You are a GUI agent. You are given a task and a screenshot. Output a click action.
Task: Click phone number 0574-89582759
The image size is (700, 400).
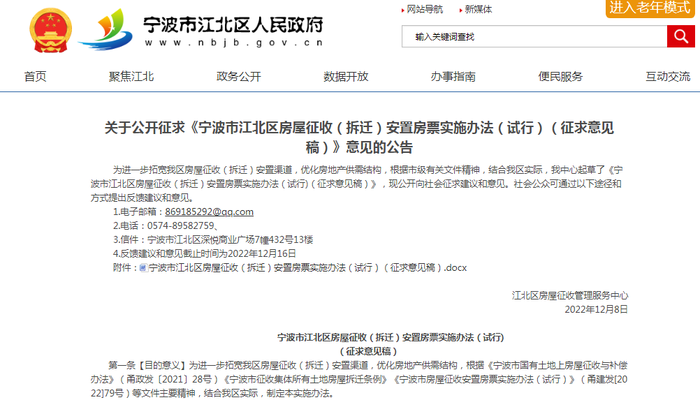(181, 226)
